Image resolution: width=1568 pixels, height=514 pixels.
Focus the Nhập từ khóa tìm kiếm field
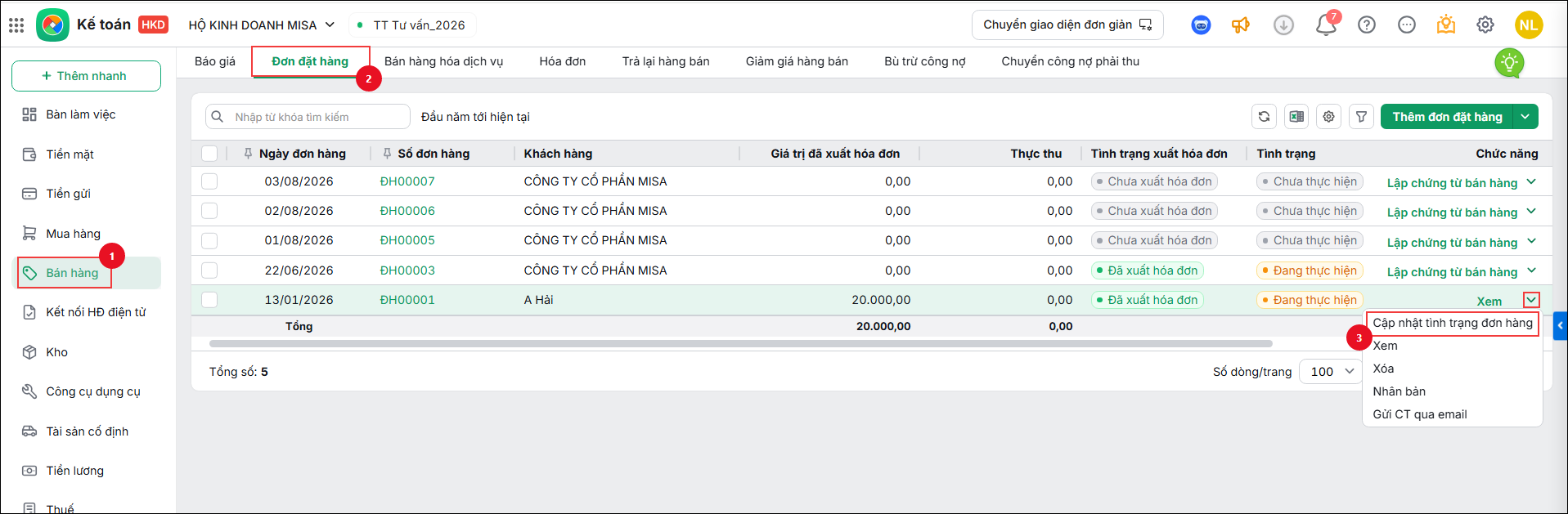tap(308, 117)
